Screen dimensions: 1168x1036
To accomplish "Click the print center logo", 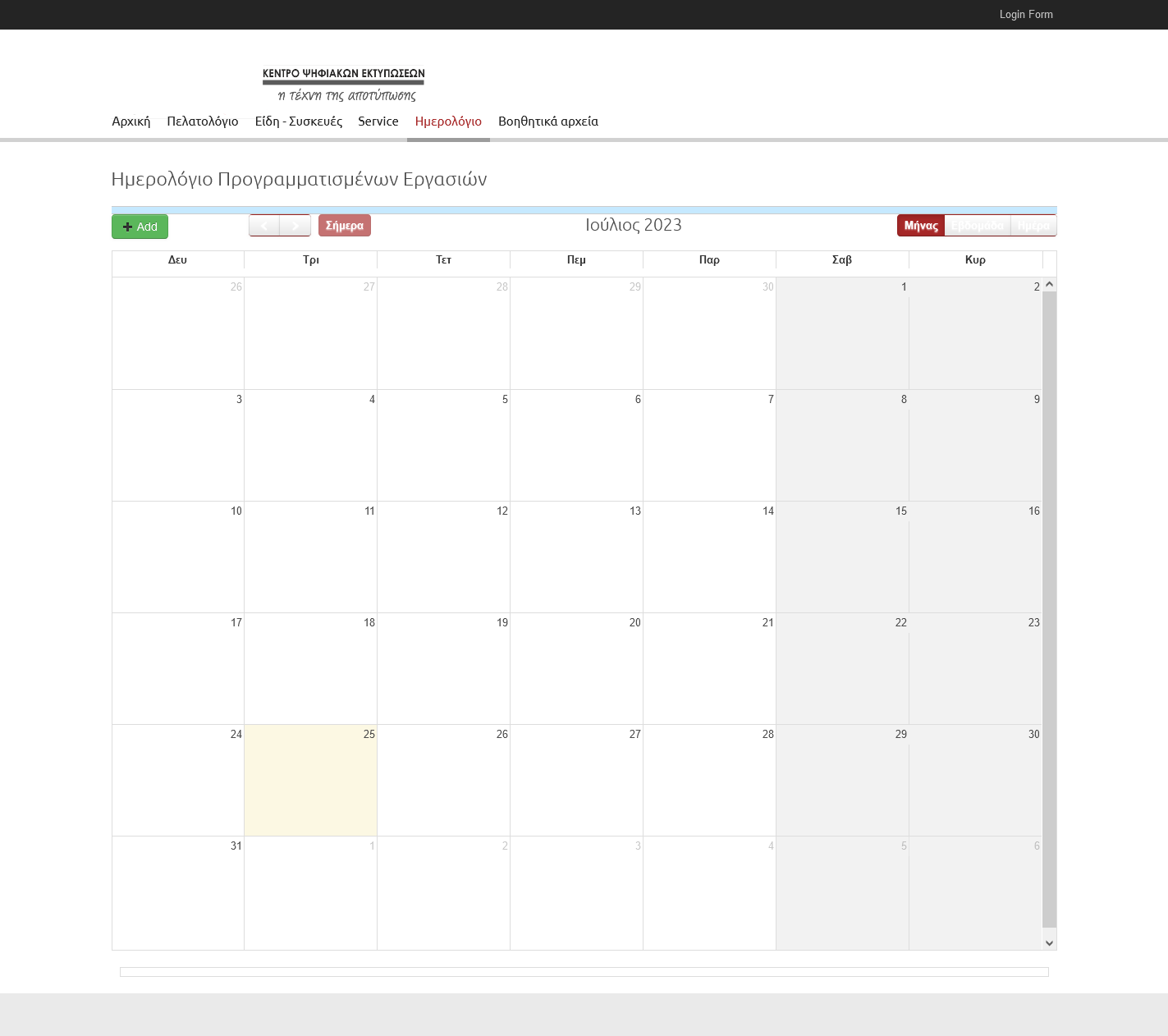I will click(x=343, y=85).
